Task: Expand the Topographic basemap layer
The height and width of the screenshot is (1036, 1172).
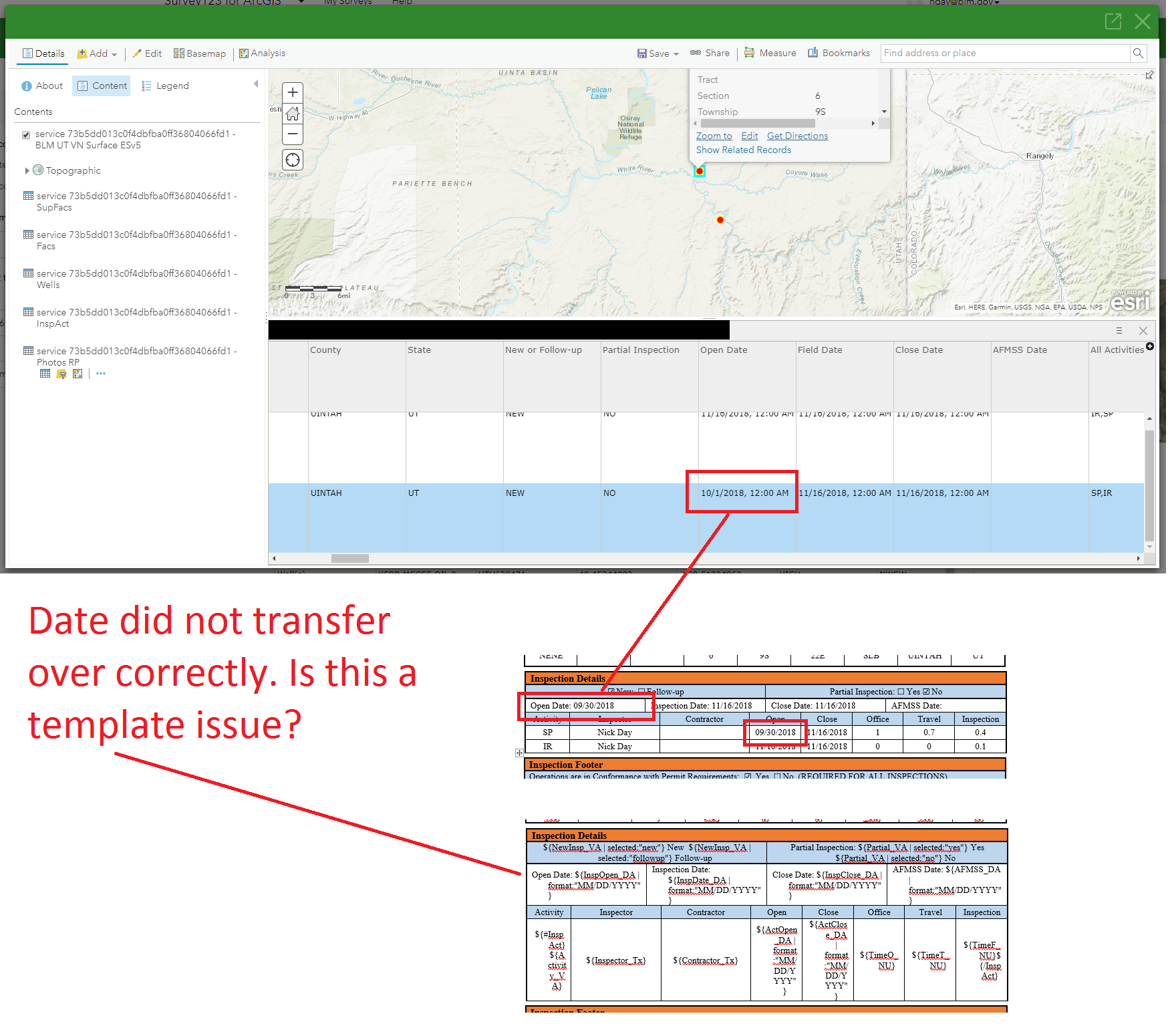Action: [27, 170]
